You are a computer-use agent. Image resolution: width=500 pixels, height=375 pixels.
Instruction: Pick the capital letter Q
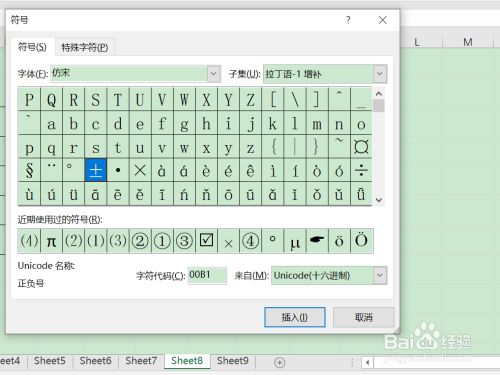point(51,99)
